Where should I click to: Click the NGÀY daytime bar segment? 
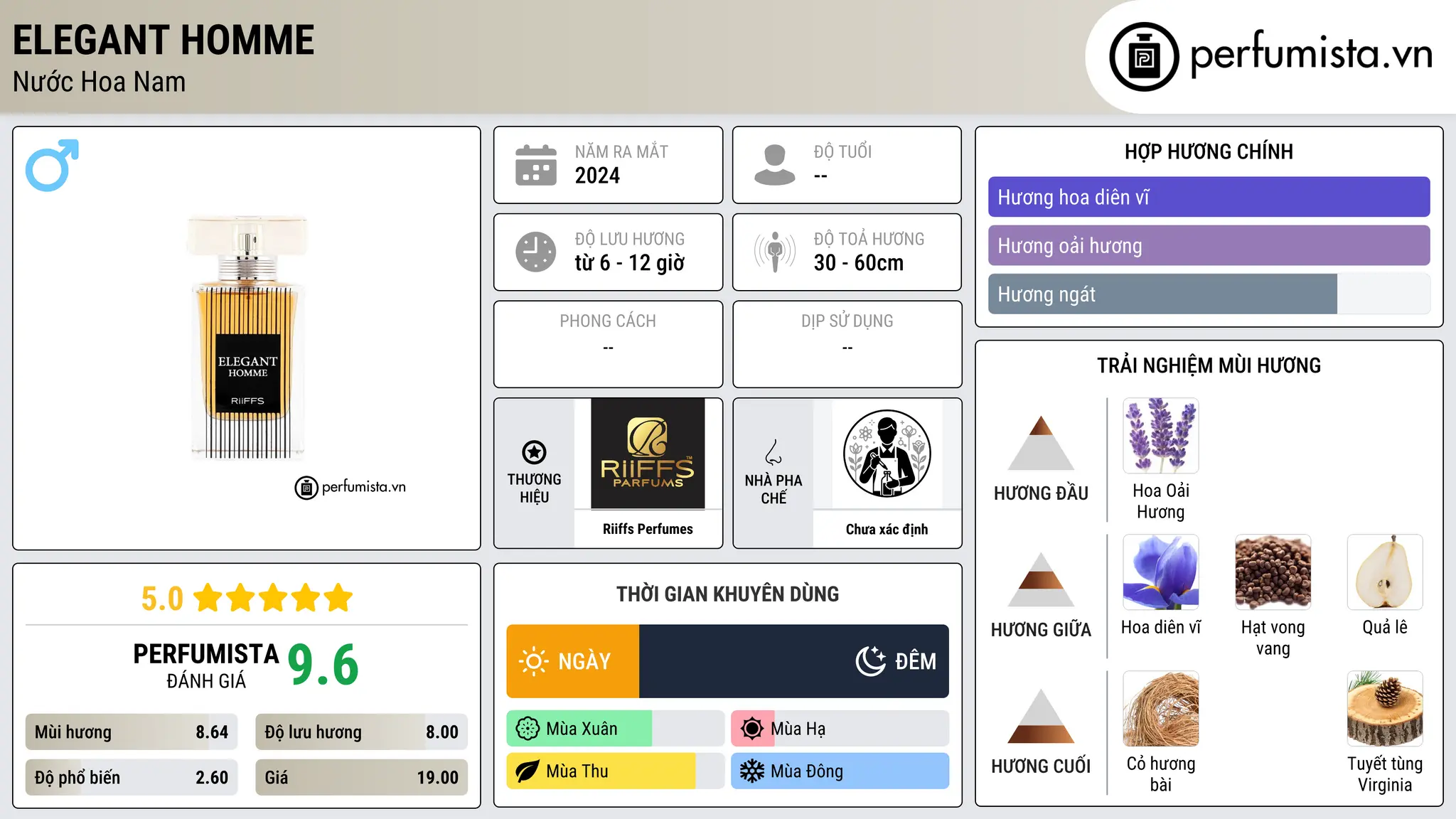[573, 661]
